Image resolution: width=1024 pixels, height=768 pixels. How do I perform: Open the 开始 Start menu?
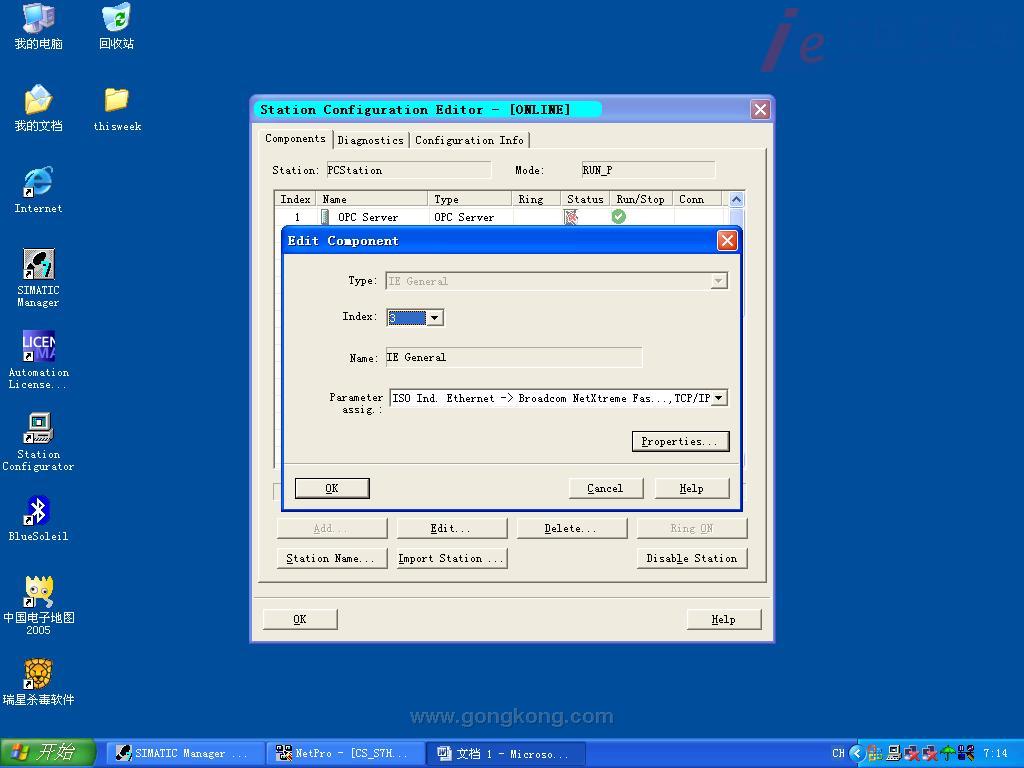48,753
